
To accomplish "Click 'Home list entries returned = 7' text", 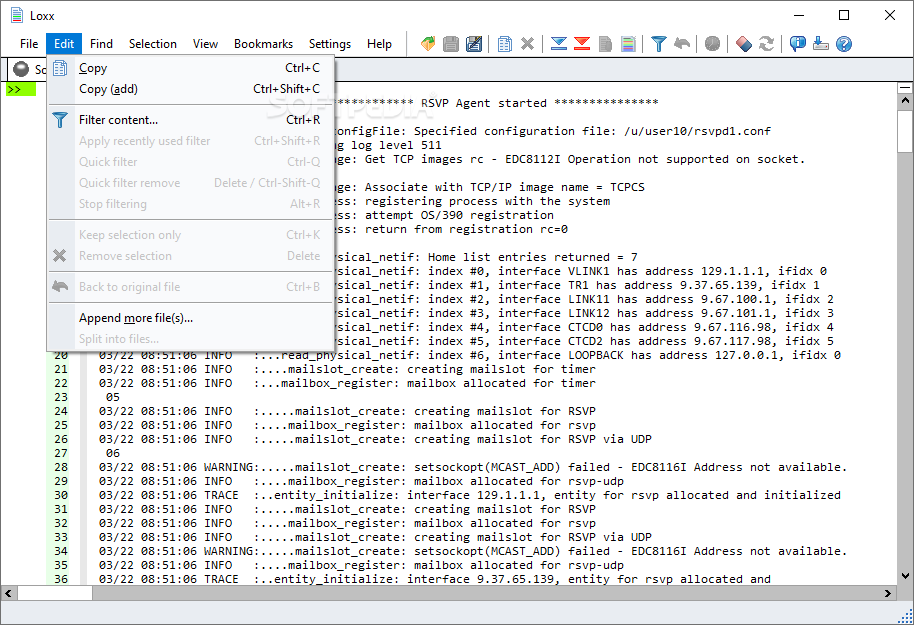I will click(x=533, y=257).
